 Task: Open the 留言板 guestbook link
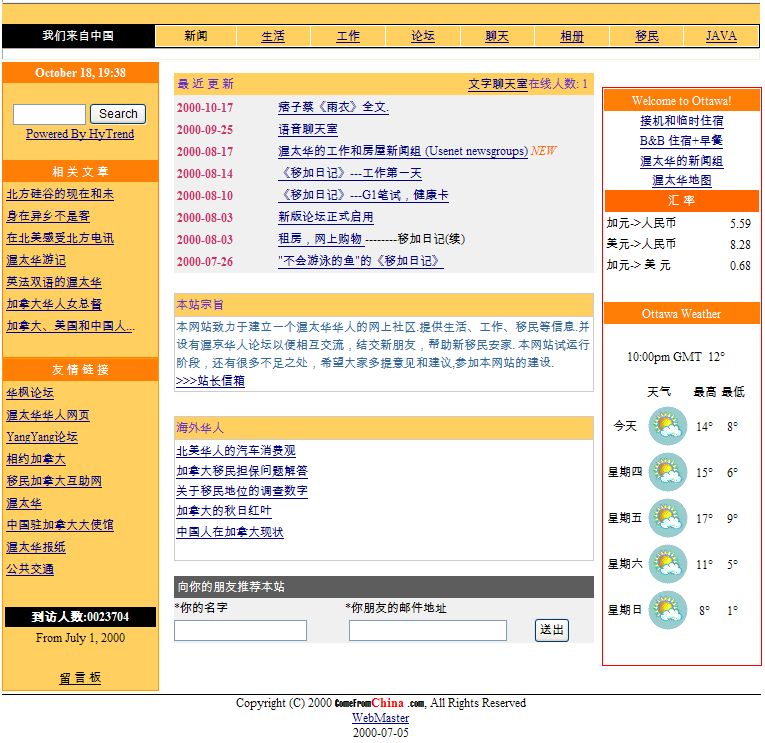(x=80, y=678)
